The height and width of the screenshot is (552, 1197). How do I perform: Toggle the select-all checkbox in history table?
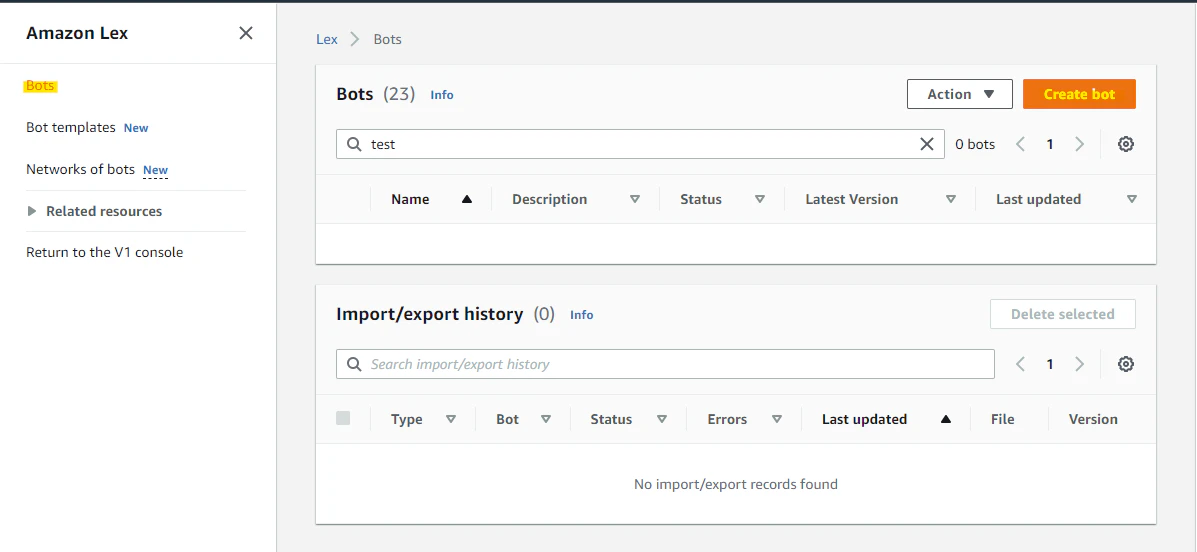[344, 418]
